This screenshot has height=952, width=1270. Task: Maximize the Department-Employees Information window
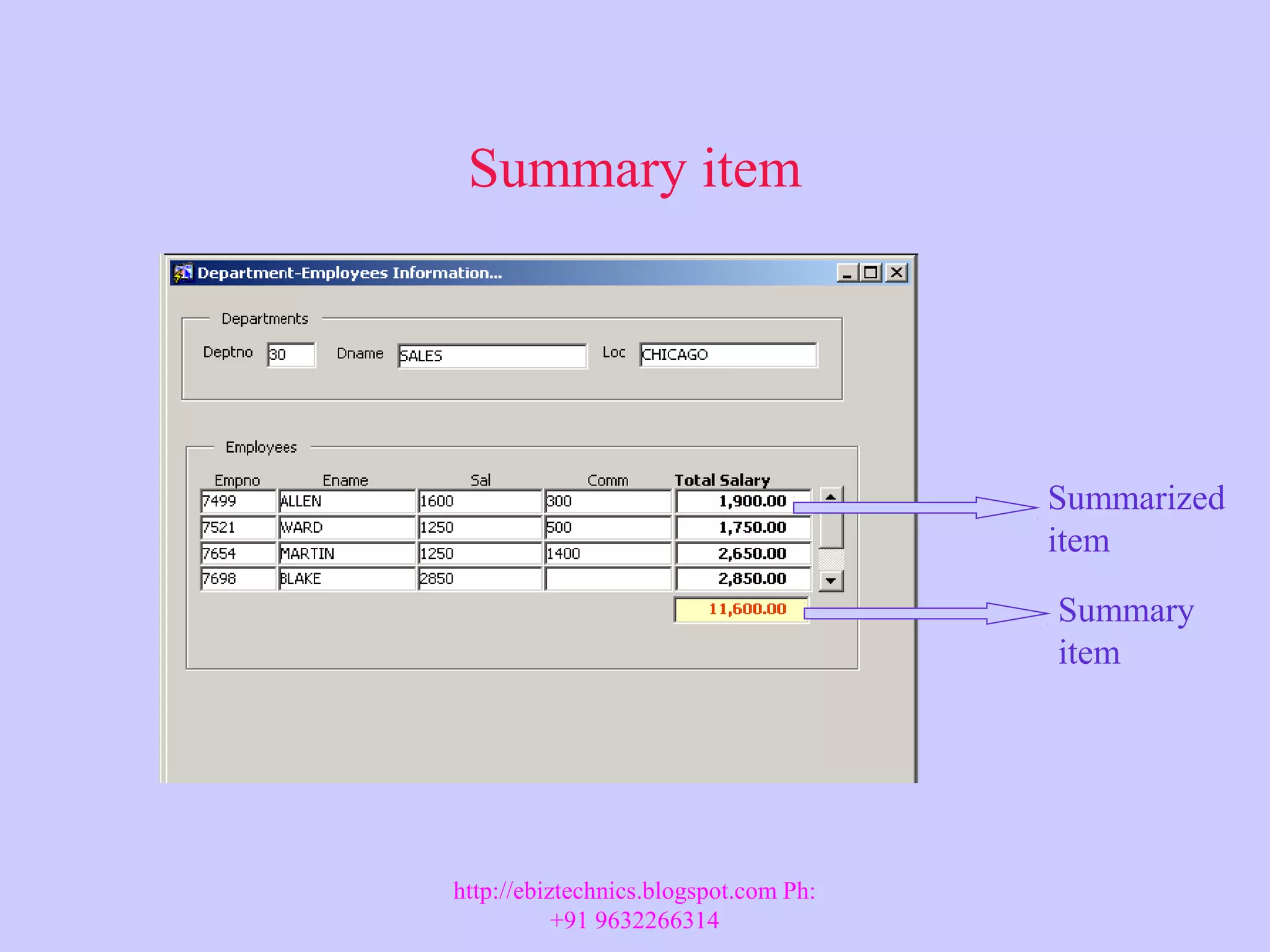point(871,273)
